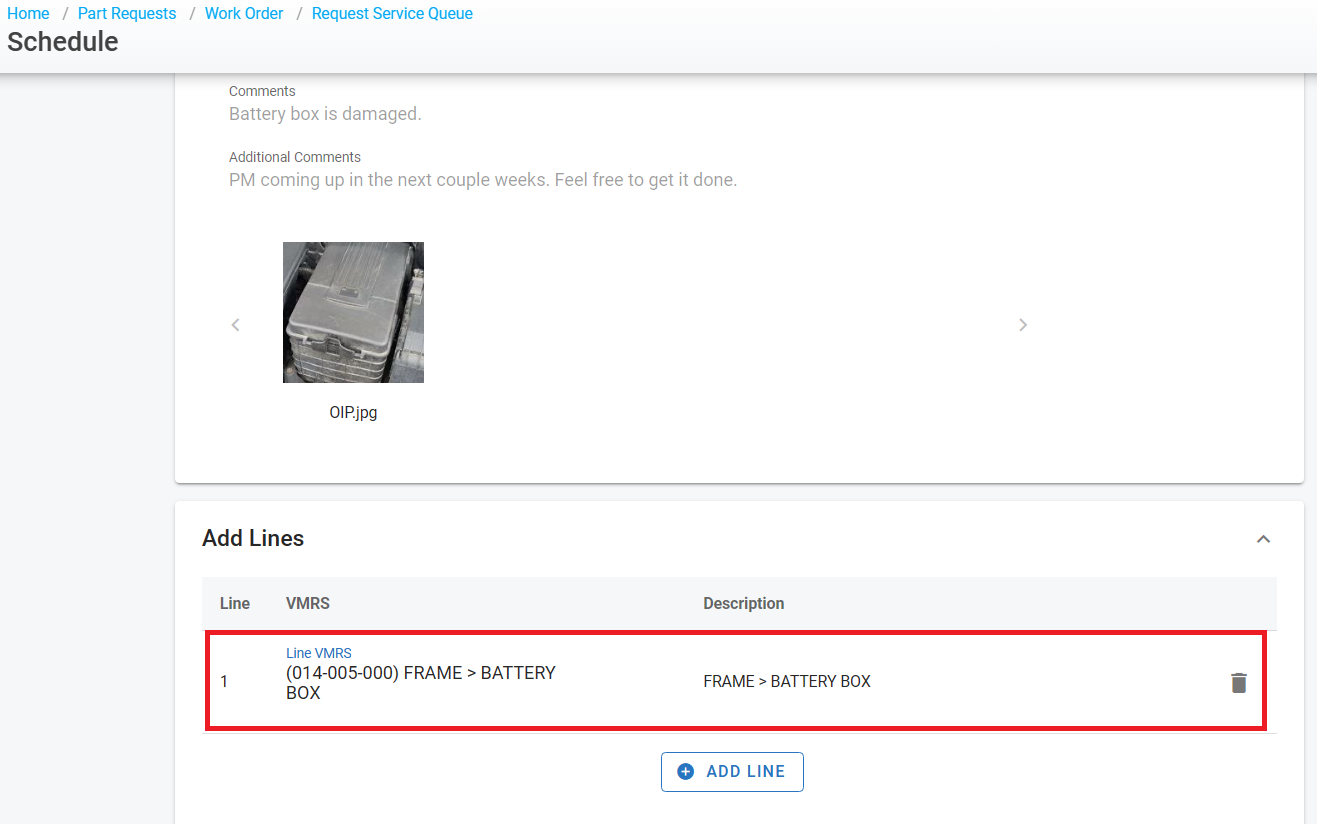Click the FRAME > BATTERY BOX description field
The width and height of the screenshot is (1317, 824).
[787, 682]
